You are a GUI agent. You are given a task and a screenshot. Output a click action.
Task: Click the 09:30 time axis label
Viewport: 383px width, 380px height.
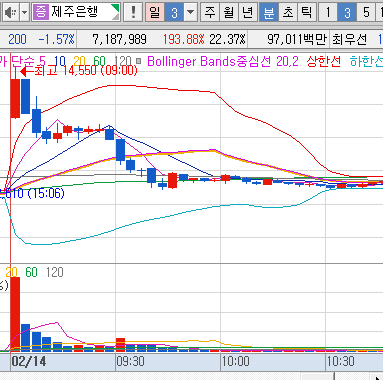point(130,361)
